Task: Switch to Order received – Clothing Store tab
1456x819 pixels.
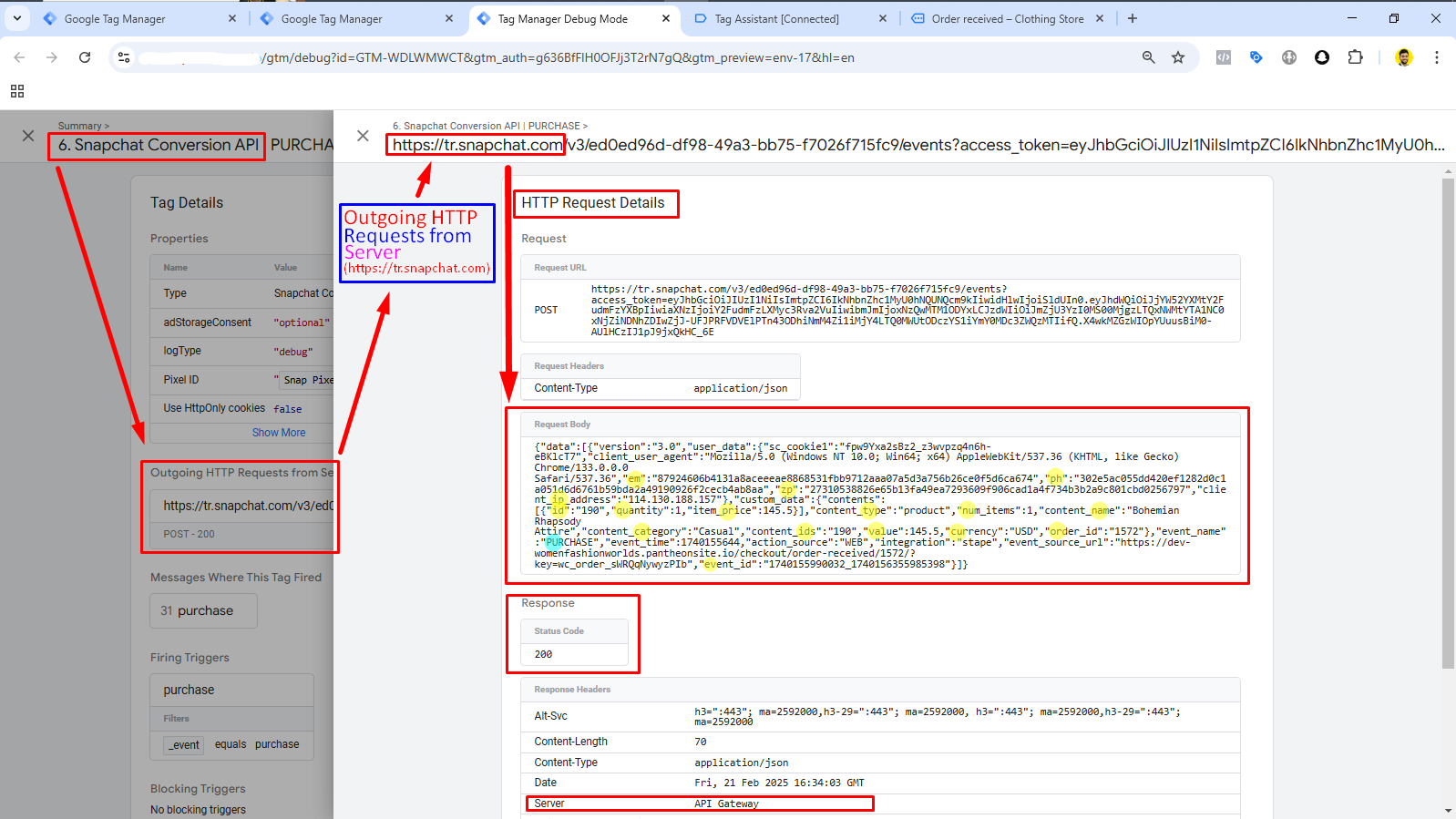Action: [1007, 18]
